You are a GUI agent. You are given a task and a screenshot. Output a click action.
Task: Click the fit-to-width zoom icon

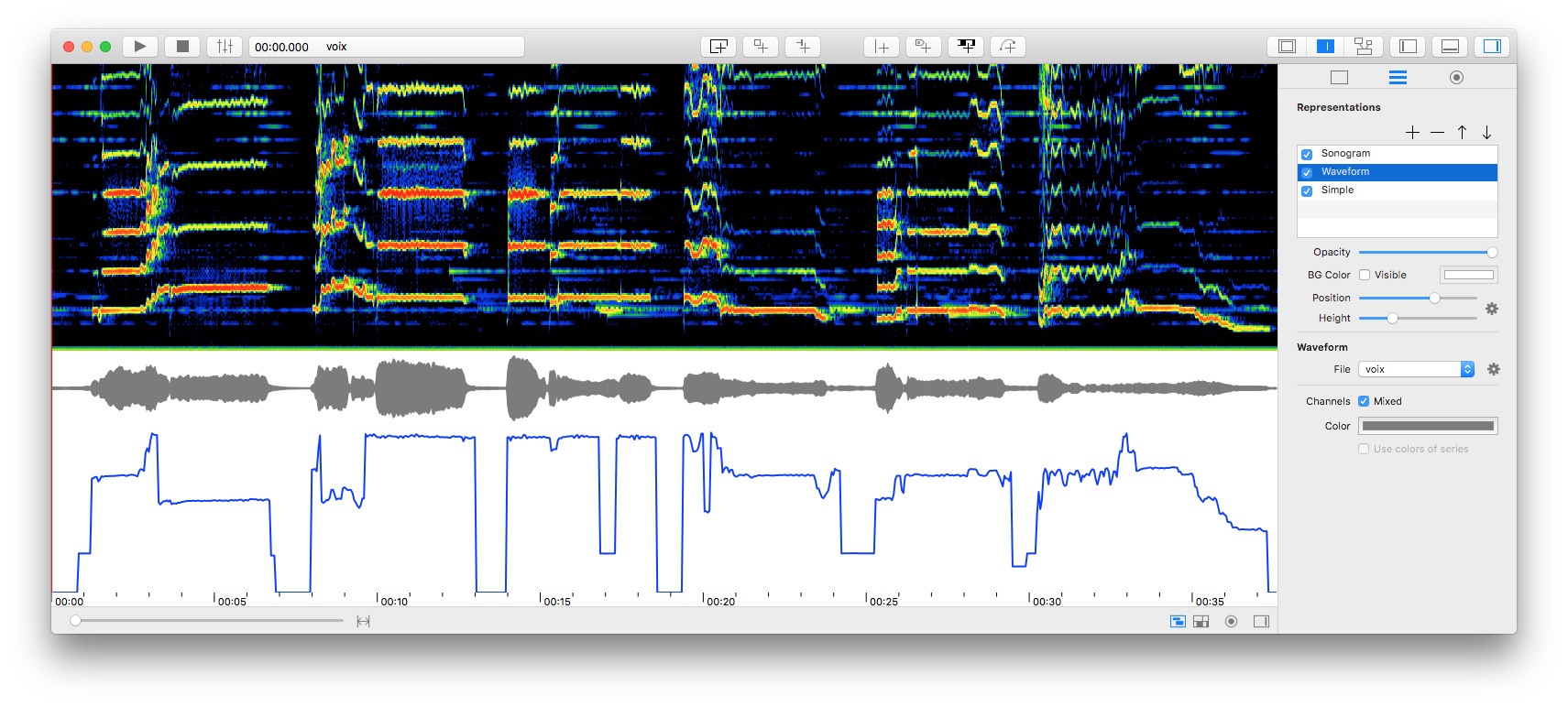(363, 621)
